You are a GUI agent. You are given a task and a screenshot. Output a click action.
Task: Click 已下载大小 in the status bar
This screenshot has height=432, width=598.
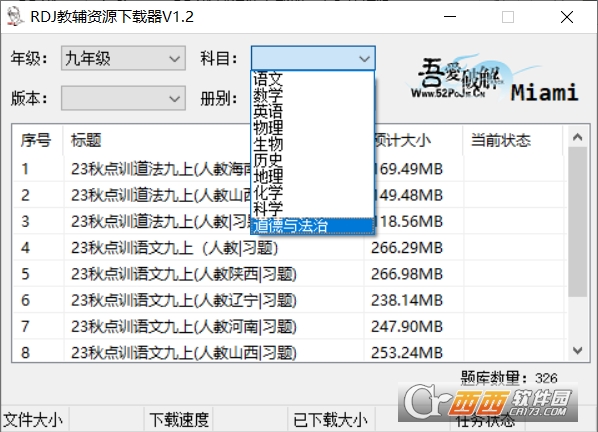coord(330,420)
